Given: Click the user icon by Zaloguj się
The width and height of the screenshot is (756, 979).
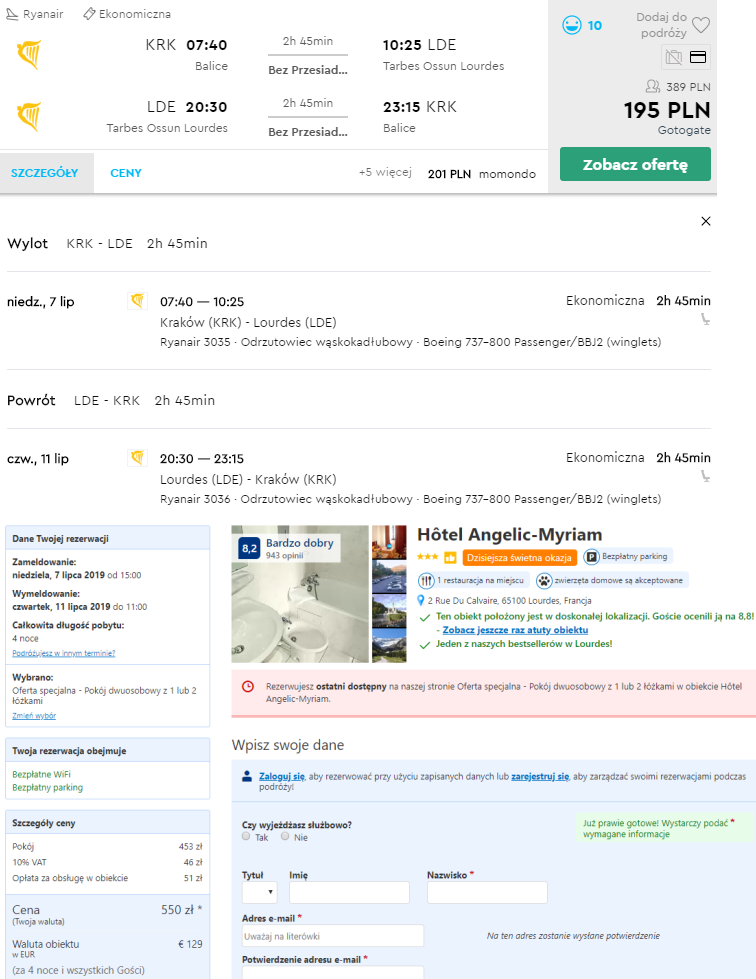Looking at the screenshot, I should [x=247, y=777].
